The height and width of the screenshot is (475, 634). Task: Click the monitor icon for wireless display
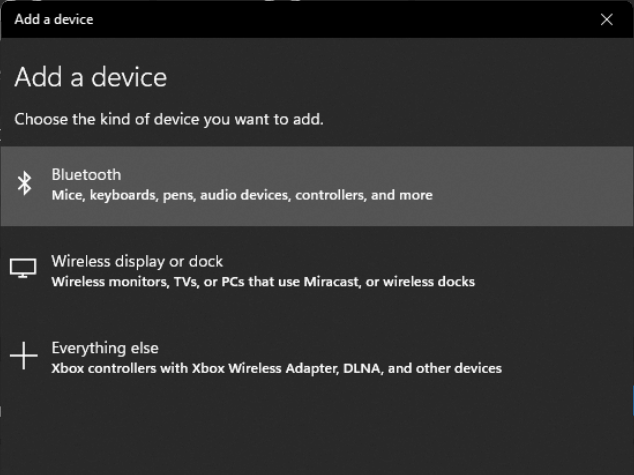(x=23, y=268)
